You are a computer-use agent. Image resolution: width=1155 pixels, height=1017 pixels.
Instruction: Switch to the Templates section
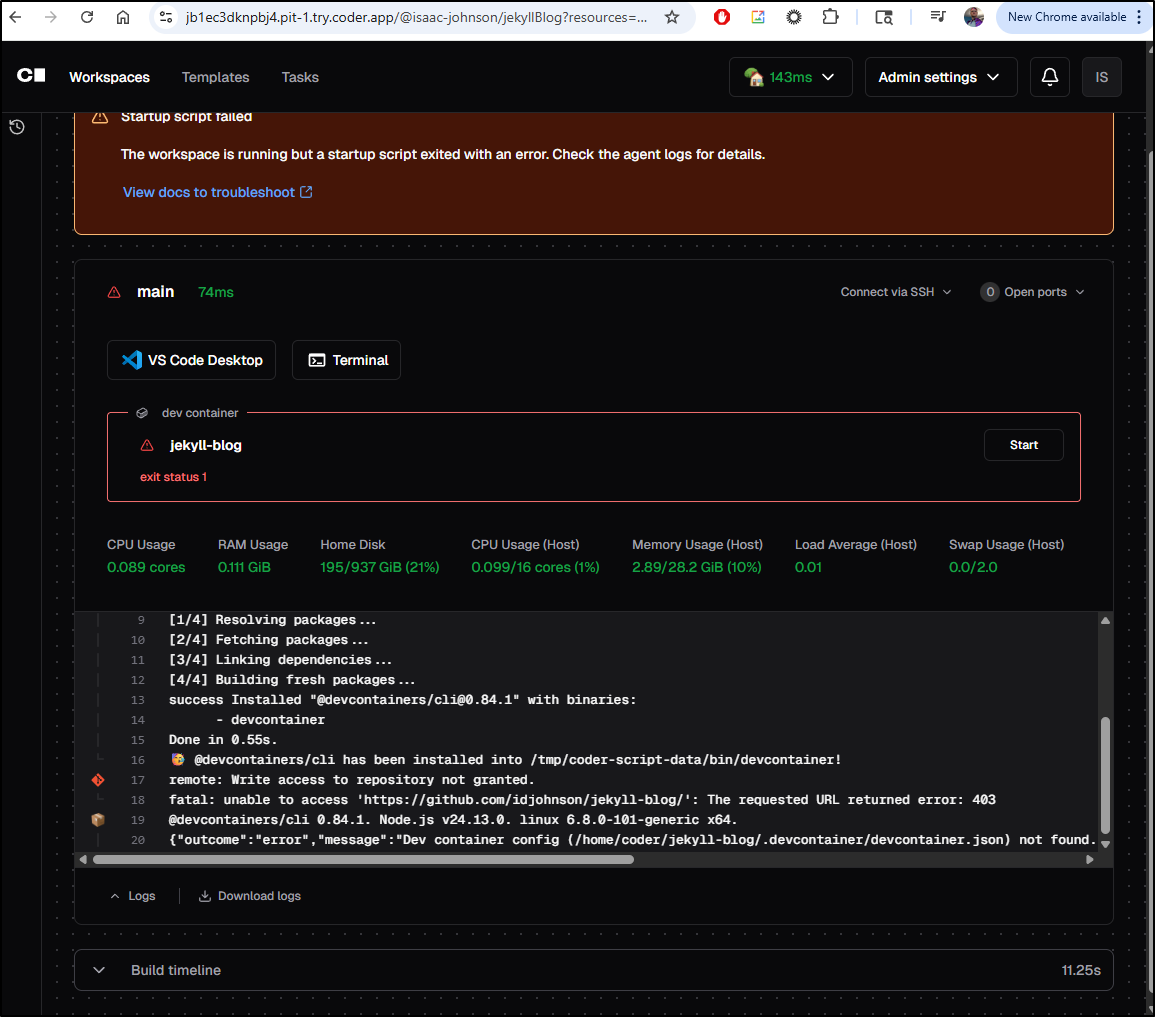[215, 77]
